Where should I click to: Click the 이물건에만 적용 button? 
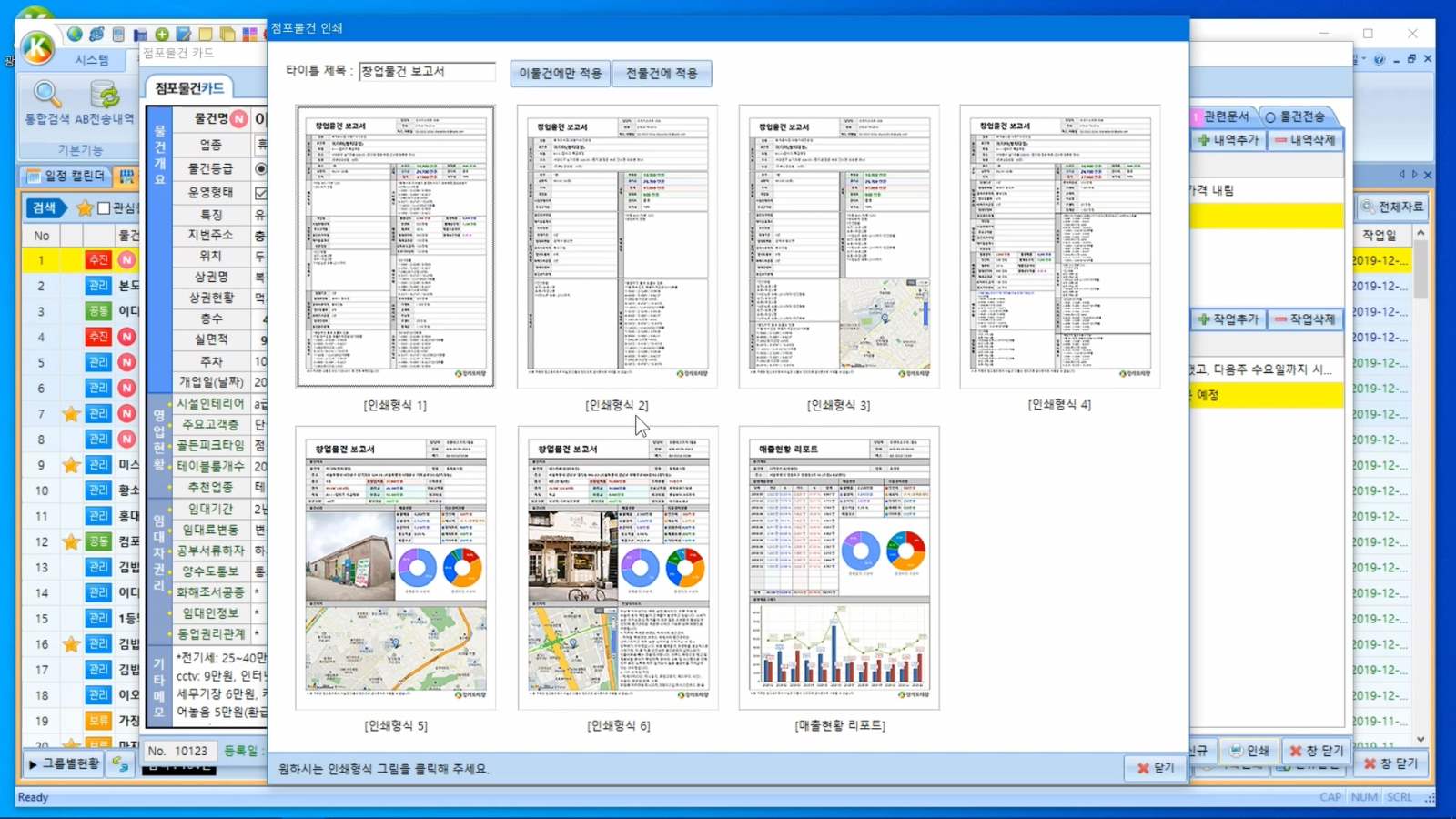coord(560,73)
